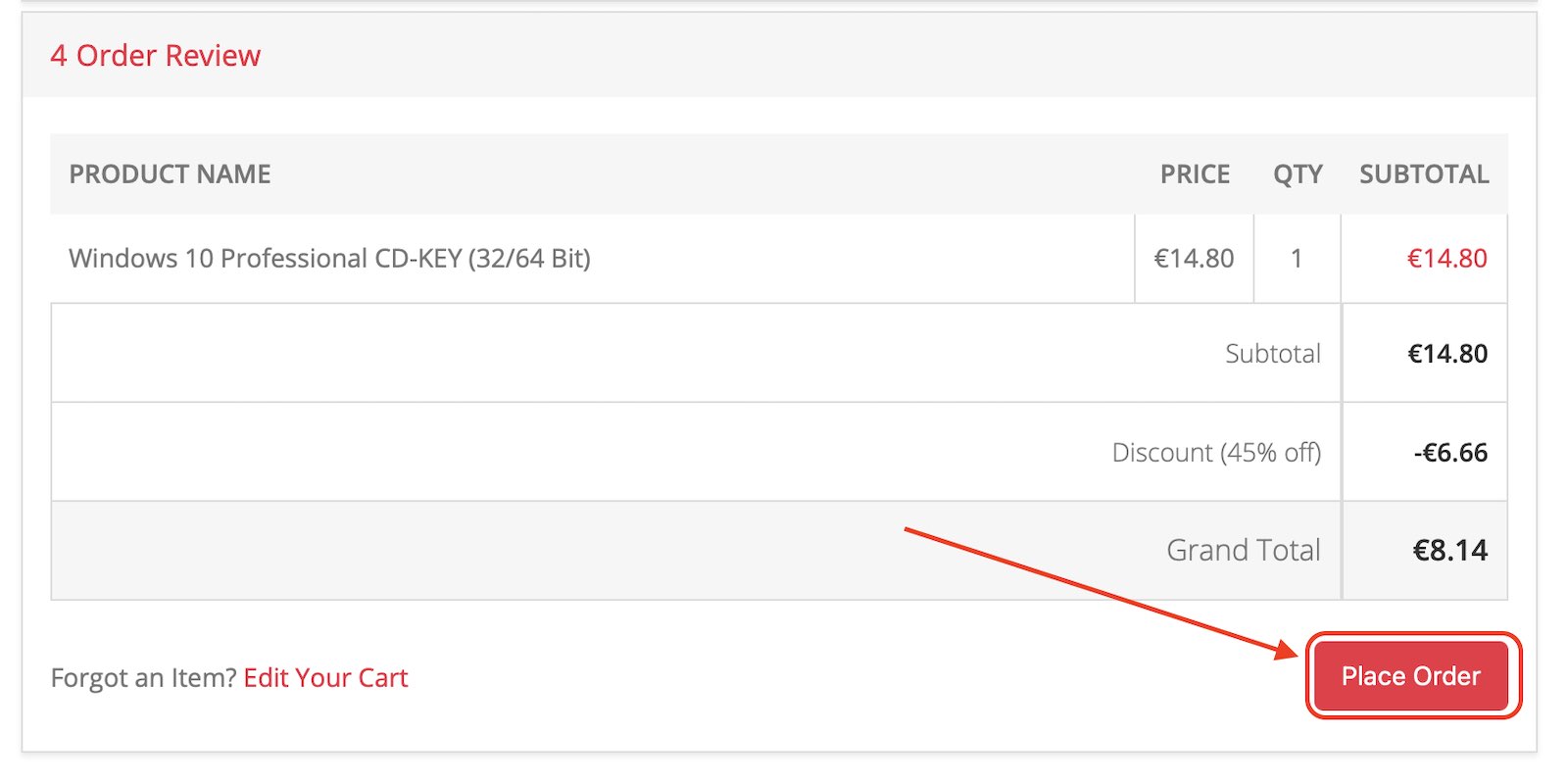Click the Grand Total label

tap(1243, 551)
